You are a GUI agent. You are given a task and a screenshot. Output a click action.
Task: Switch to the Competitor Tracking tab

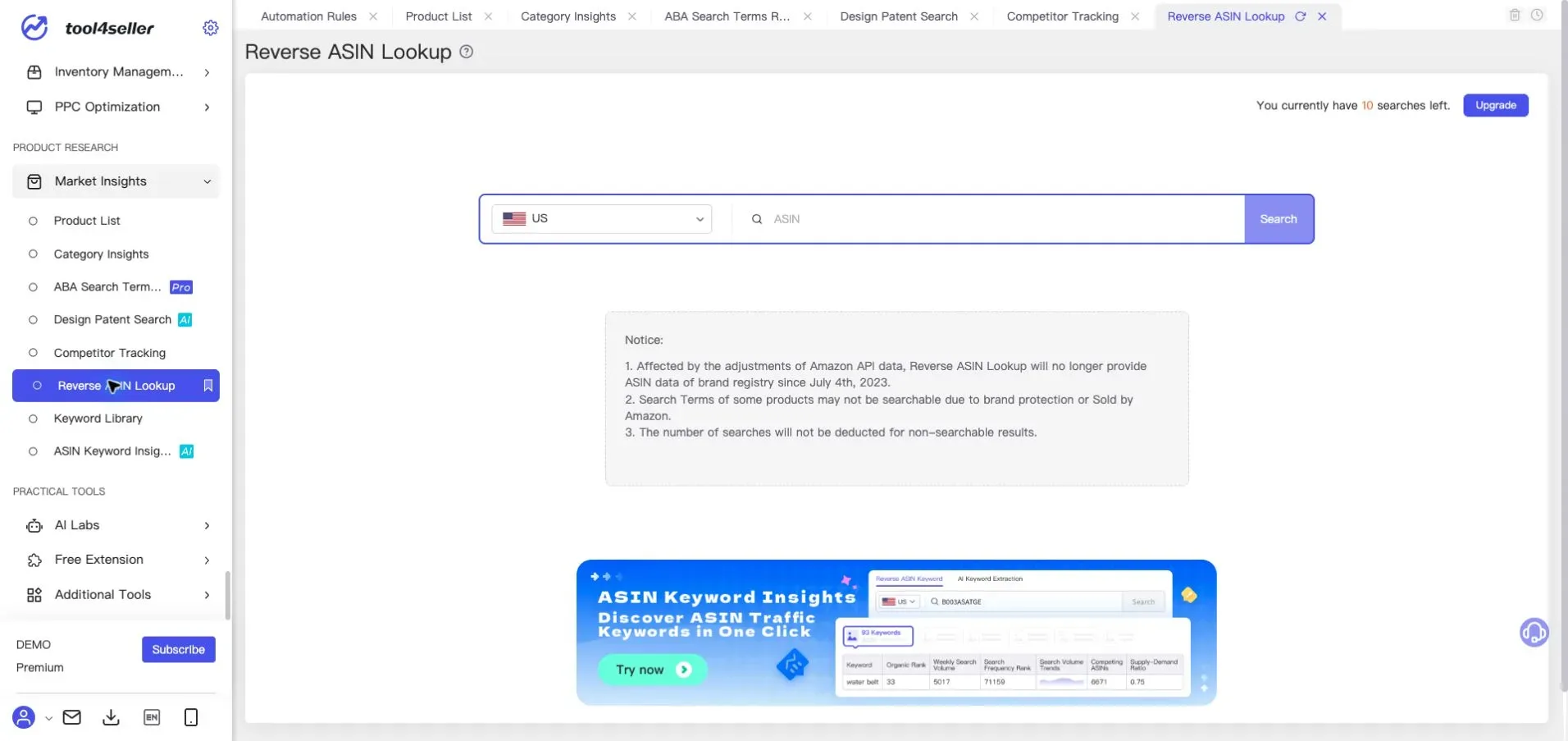tap(1063, 16)
